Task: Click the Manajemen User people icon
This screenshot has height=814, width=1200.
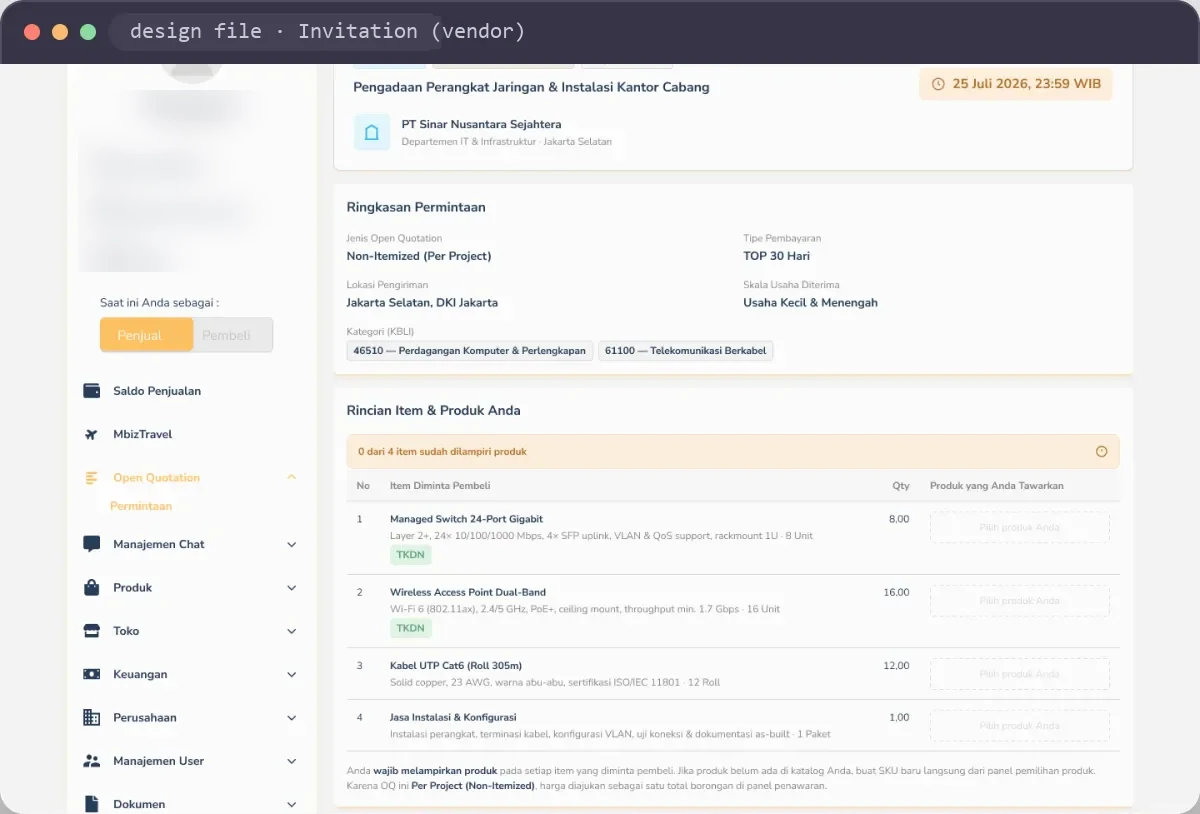Action: point(92,761)
